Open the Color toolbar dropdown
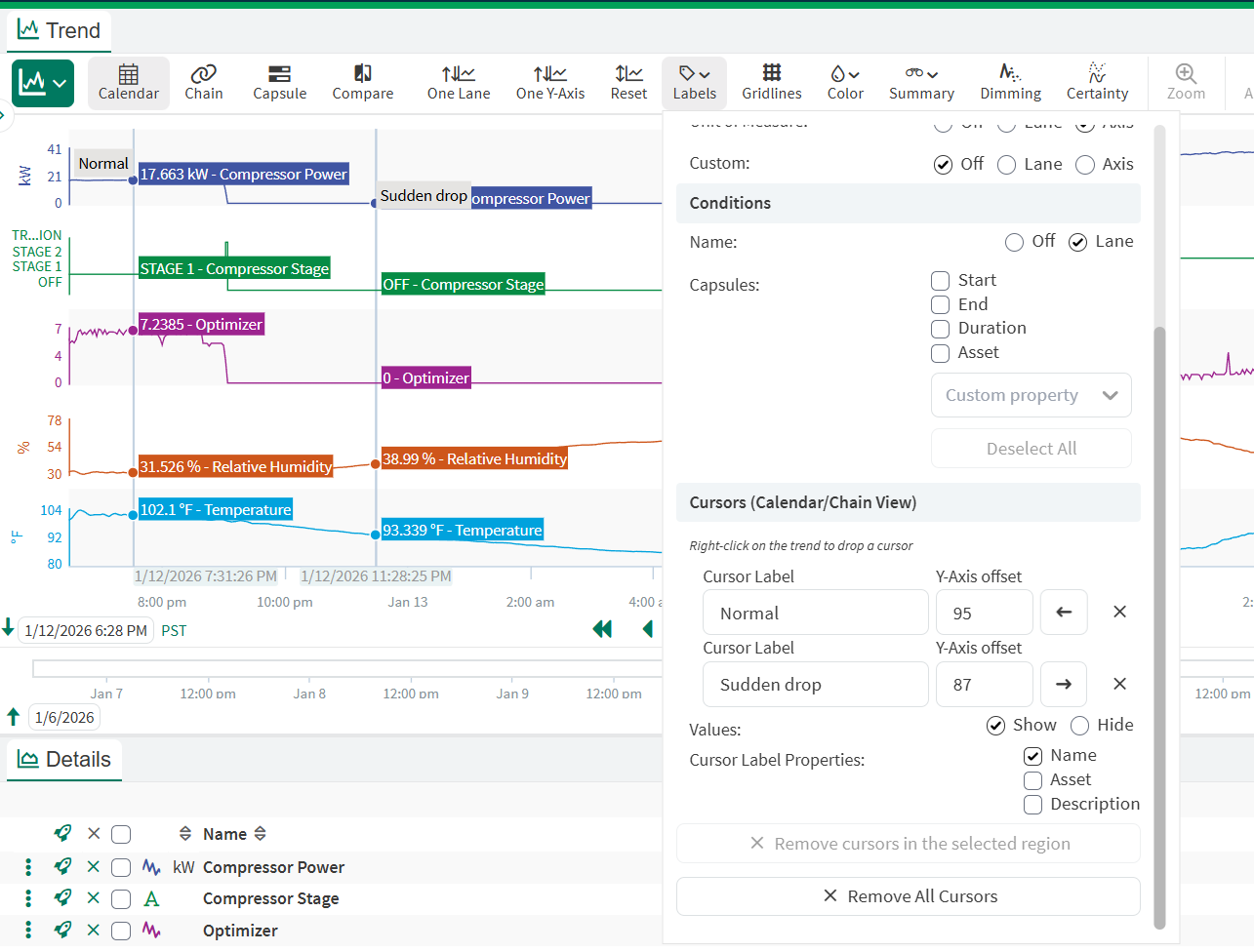 coord(844,82)
